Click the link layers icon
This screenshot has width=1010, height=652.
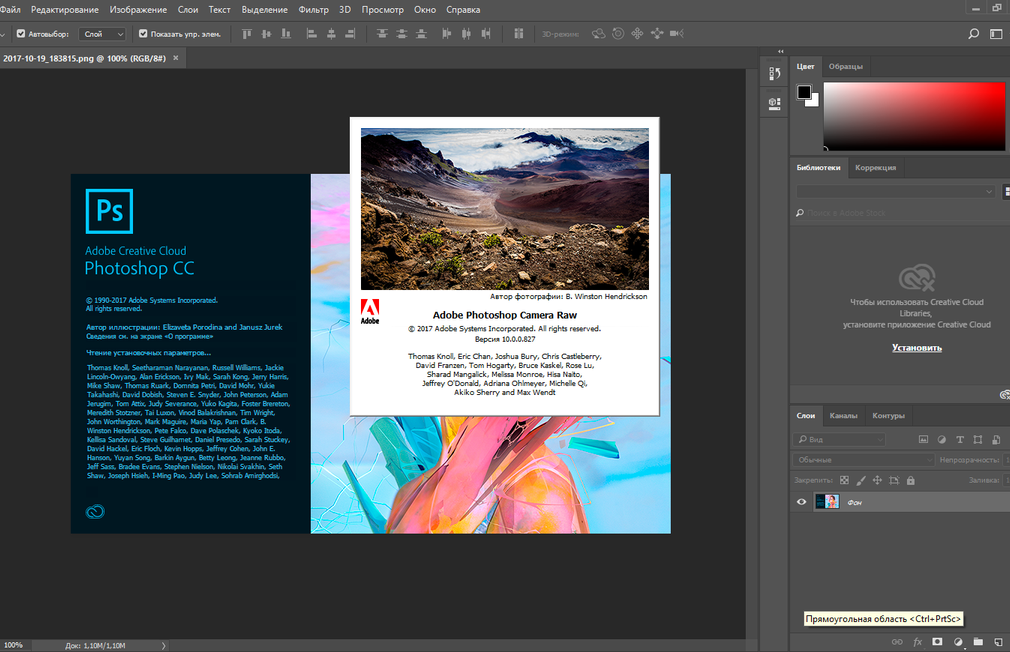click(897, 642)
